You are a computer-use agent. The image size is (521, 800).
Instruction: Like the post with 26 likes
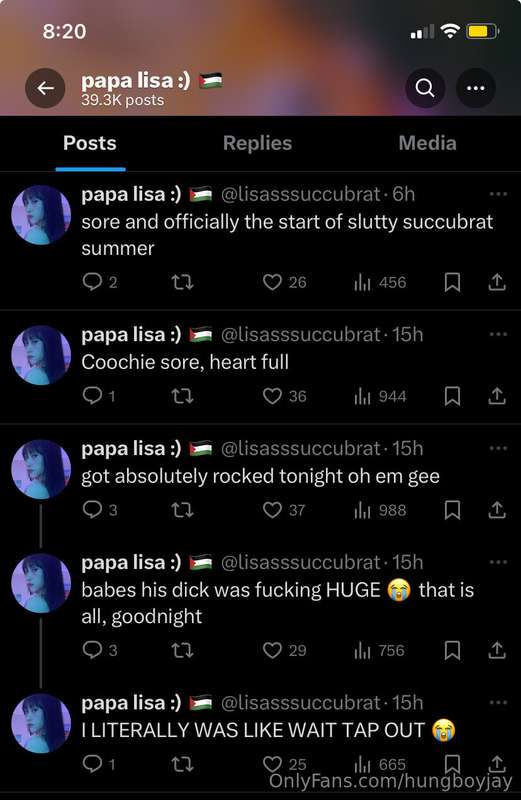point(285,282)
